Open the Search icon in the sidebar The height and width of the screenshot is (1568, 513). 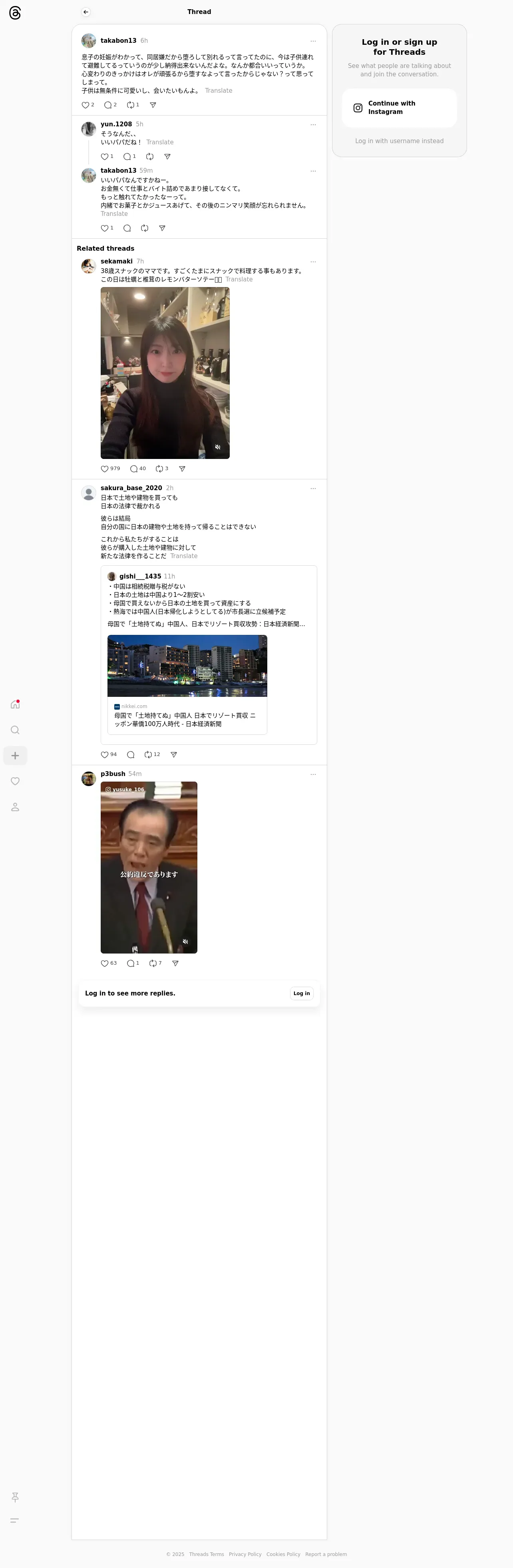click(15, 730)
